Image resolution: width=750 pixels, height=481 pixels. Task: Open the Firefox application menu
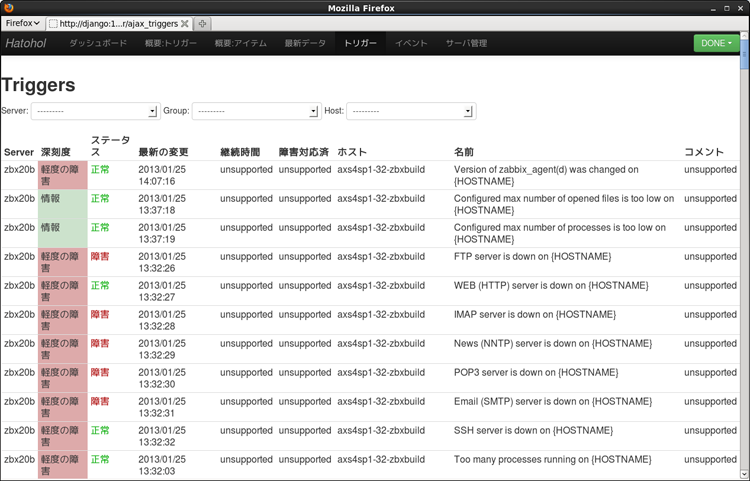tap(23, 22)
